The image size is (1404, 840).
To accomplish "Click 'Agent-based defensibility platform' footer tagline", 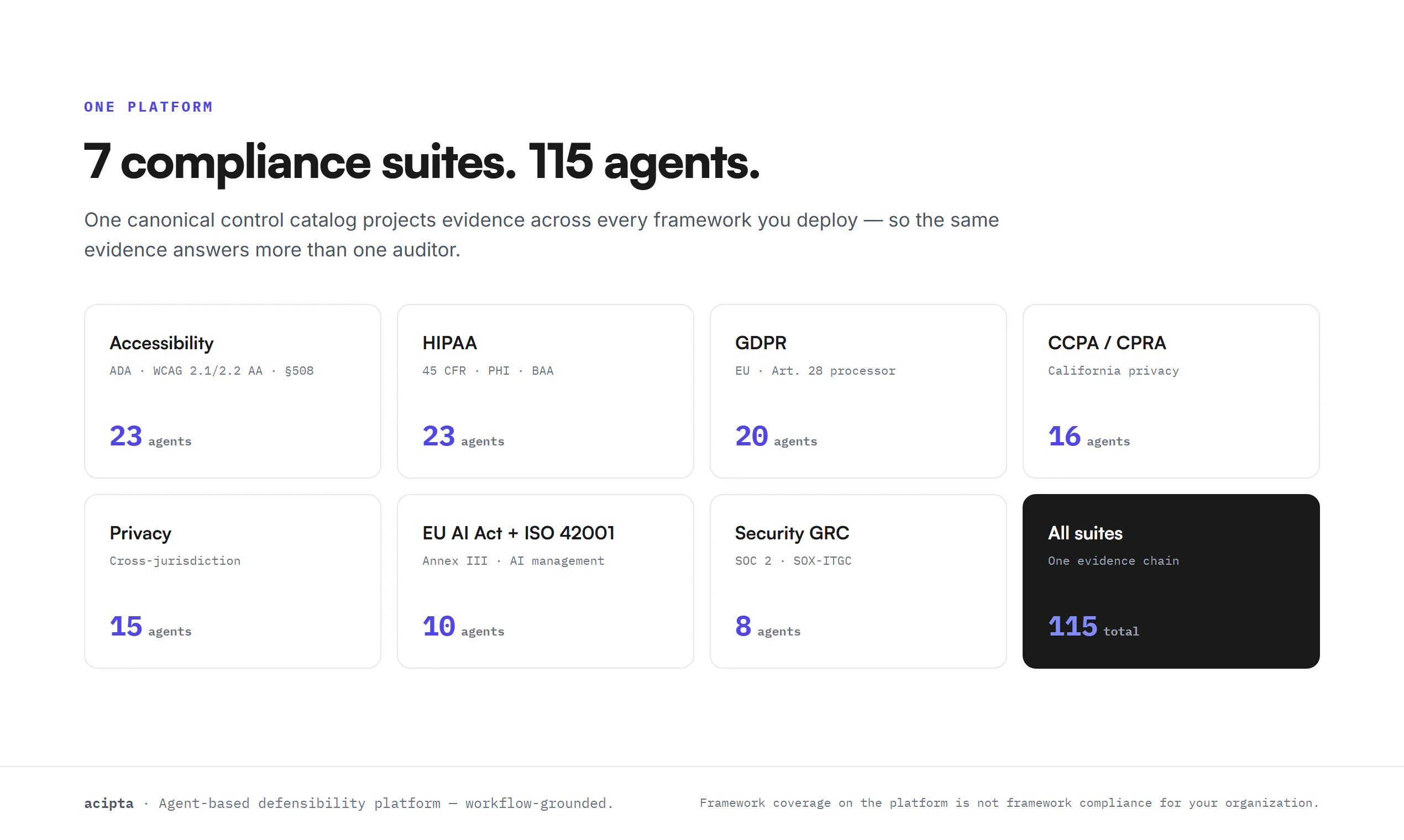I will [x=385, y=803].
